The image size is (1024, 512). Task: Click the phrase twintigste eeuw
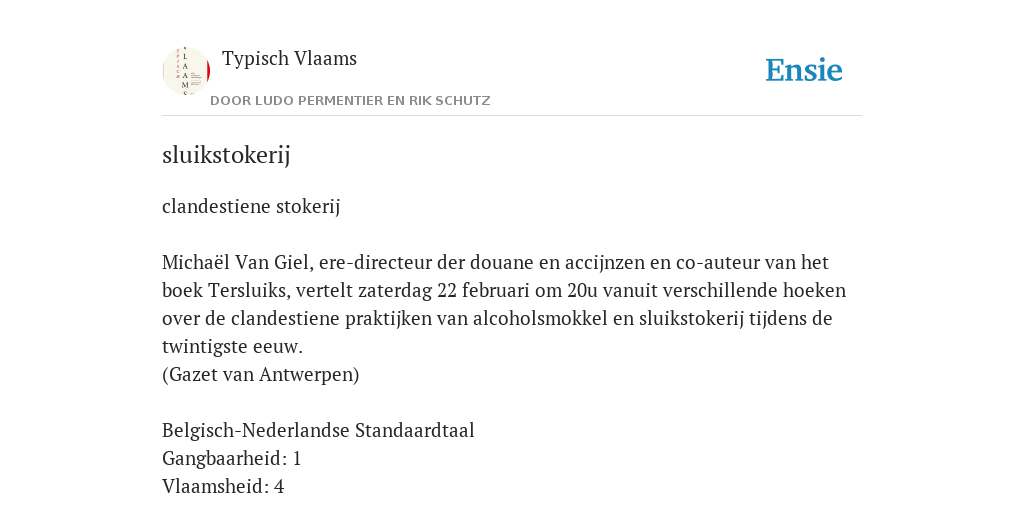[x=232, y=347]
